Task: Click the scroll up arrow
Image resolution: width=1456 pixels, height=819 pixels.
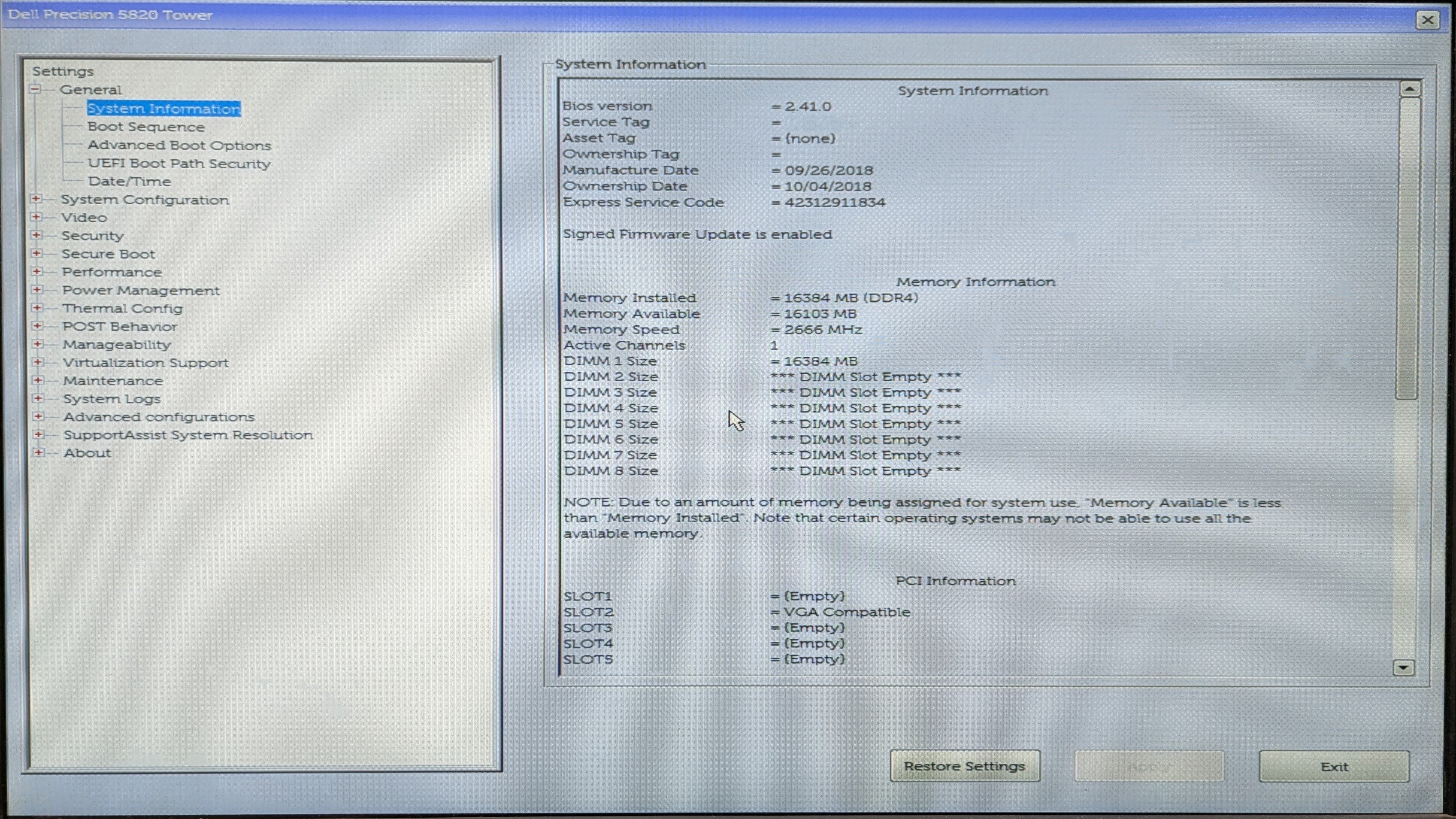Action: coord(1410,89)
